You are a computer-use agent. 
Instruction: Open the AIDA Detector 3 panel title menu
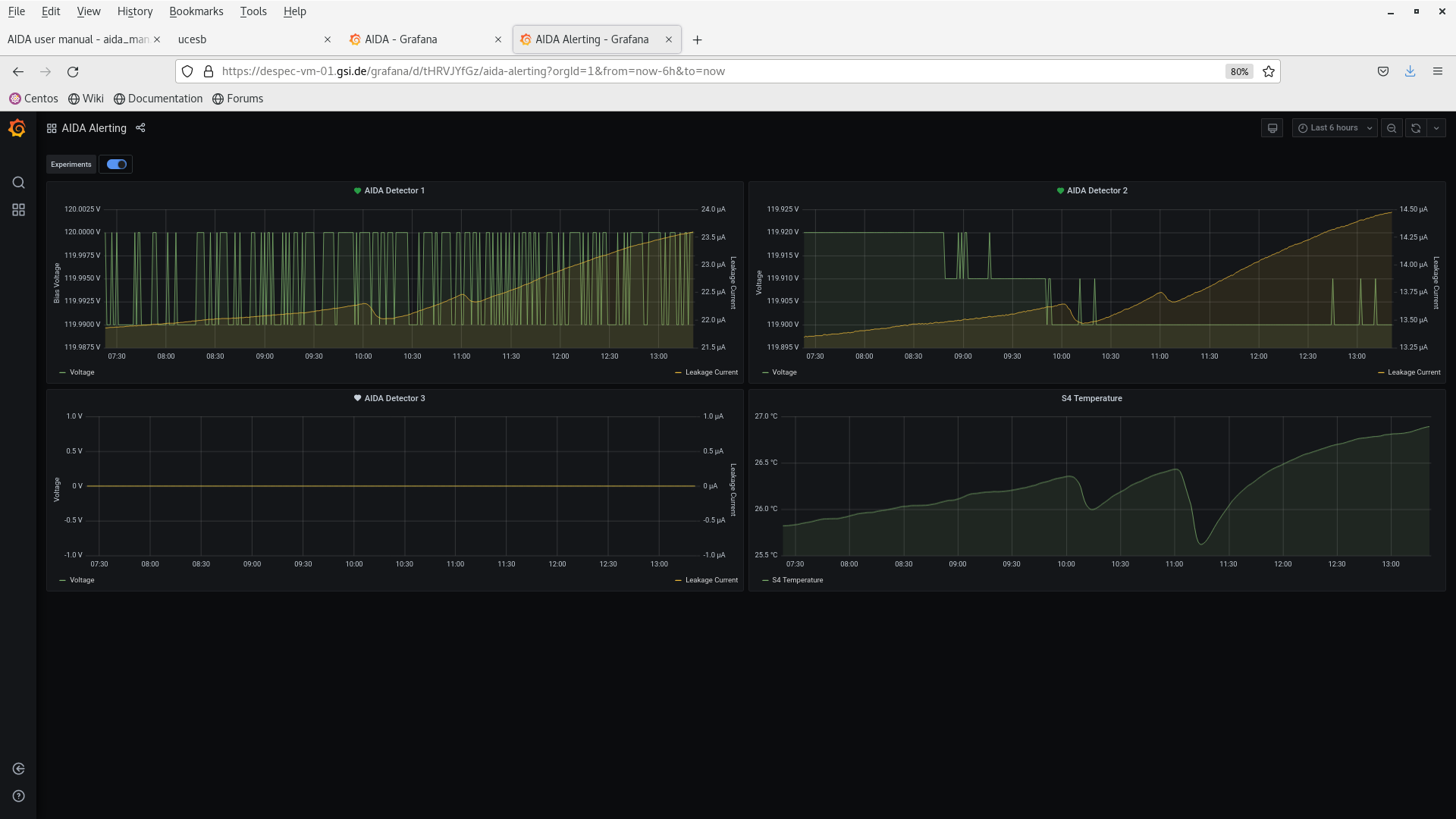[394, 398]
